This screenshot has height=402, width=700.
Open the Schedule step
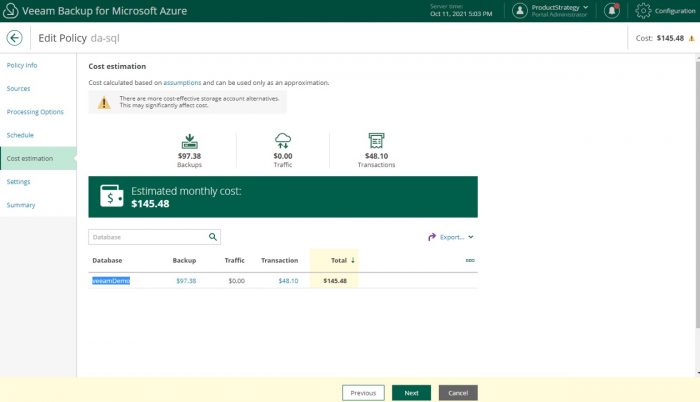pyautogui.click(x=20, y=135)
